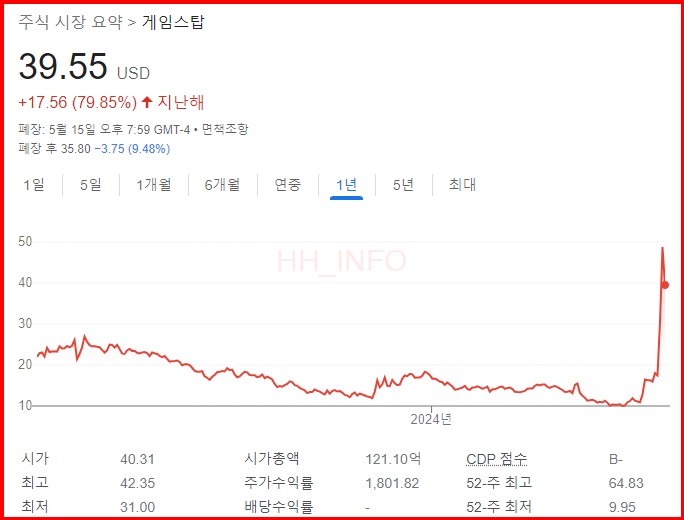Screen dimensions: 684x520
Task: Click the CDP score value B-
Action: click(616, 459)
